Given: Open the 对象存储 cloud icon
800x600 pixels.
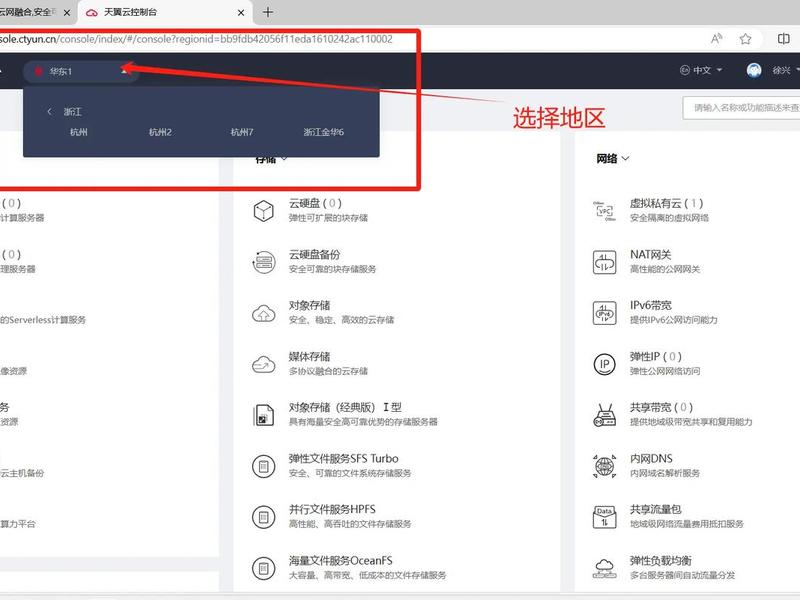Looking at the screenshot, I should 263,313.
